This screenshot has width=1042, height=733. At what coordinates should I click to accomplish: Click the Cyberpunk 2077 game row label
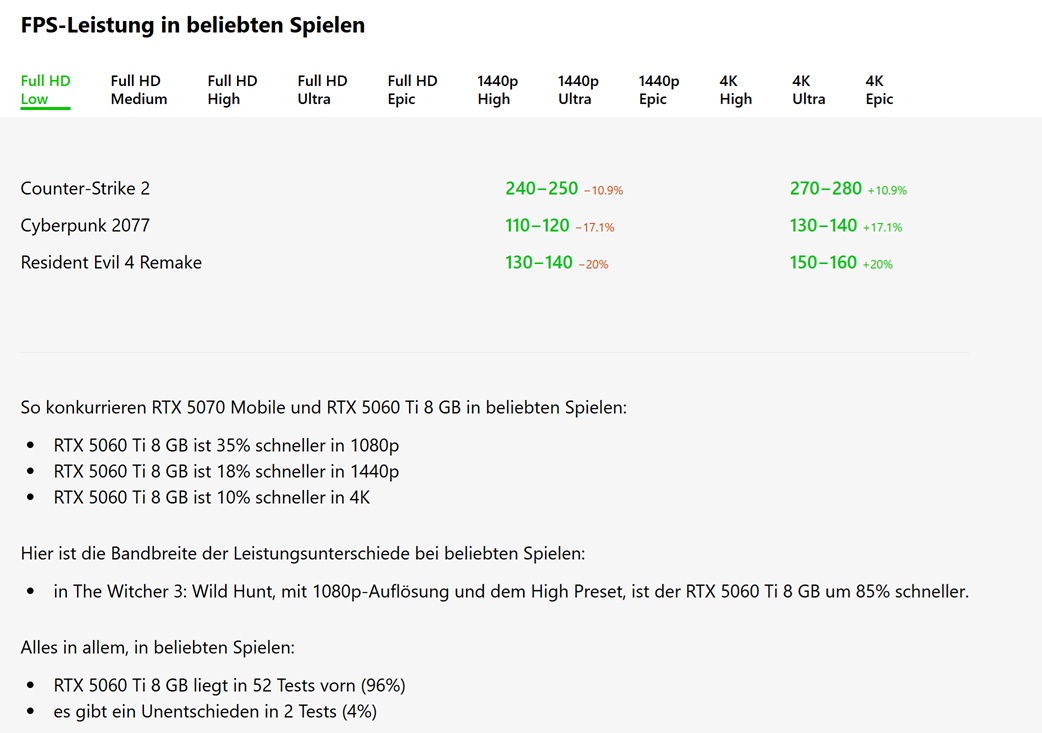click(85, 226)
